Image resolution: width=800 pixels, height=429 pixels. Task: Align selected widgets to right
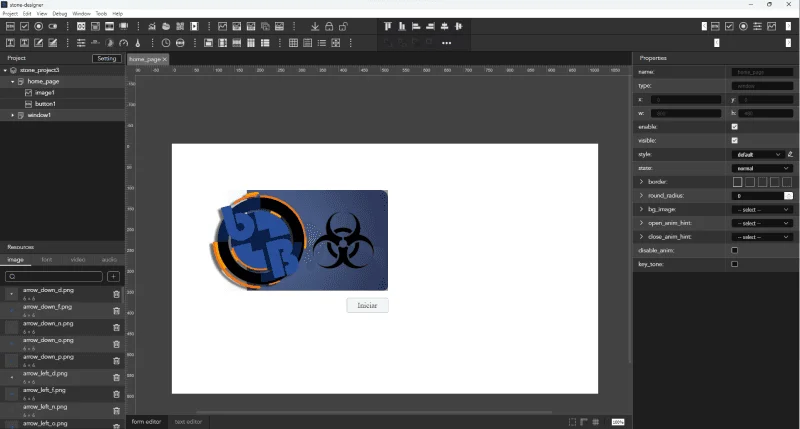(x=431, y=26)
